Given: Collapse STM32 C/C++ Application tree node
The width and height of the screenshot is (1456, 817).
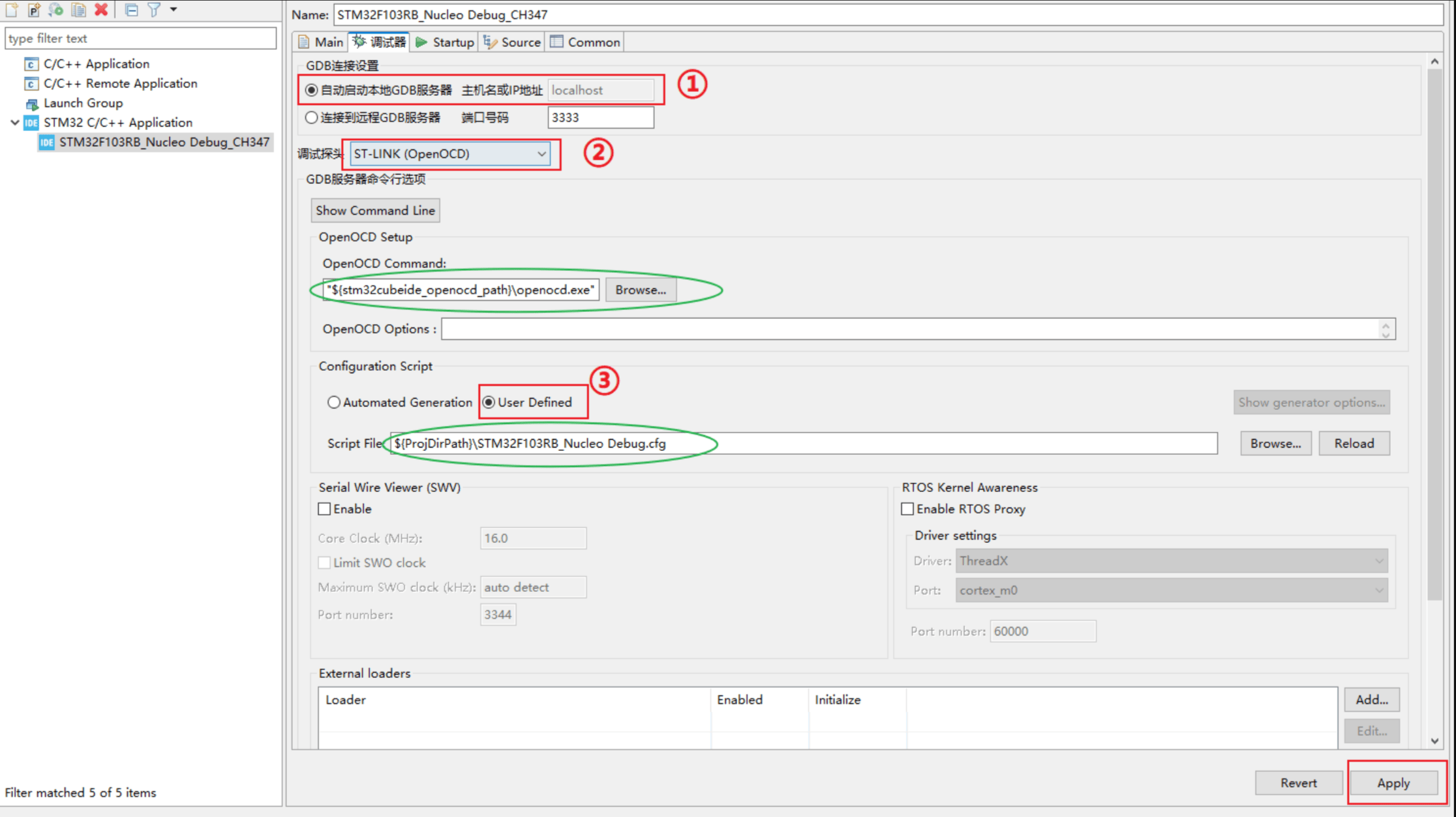Looking at the screenshot, I should [x=14, y=123].
